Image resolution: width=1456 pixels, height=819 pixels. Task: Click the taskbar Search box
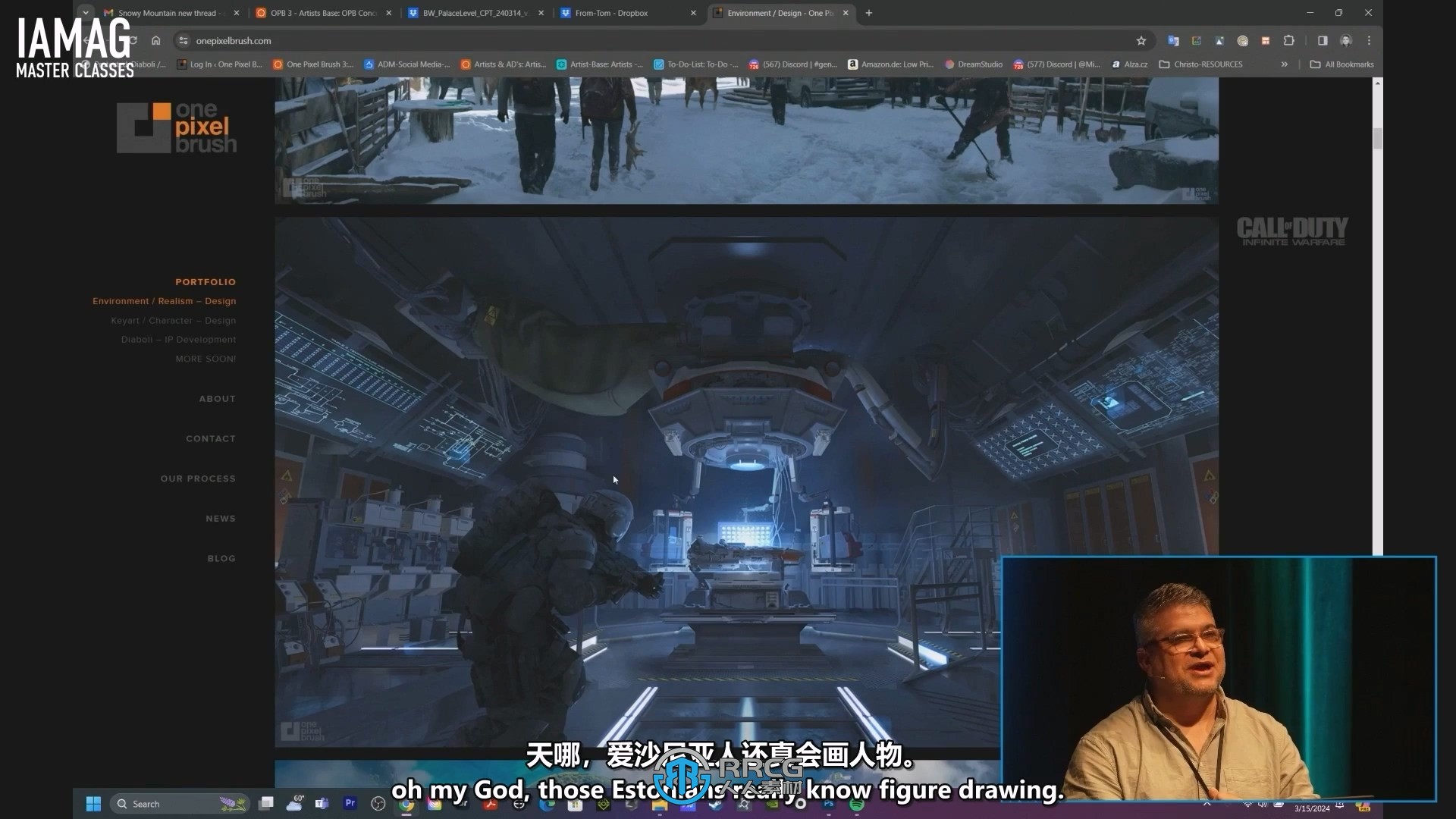(x=180, y=804)
